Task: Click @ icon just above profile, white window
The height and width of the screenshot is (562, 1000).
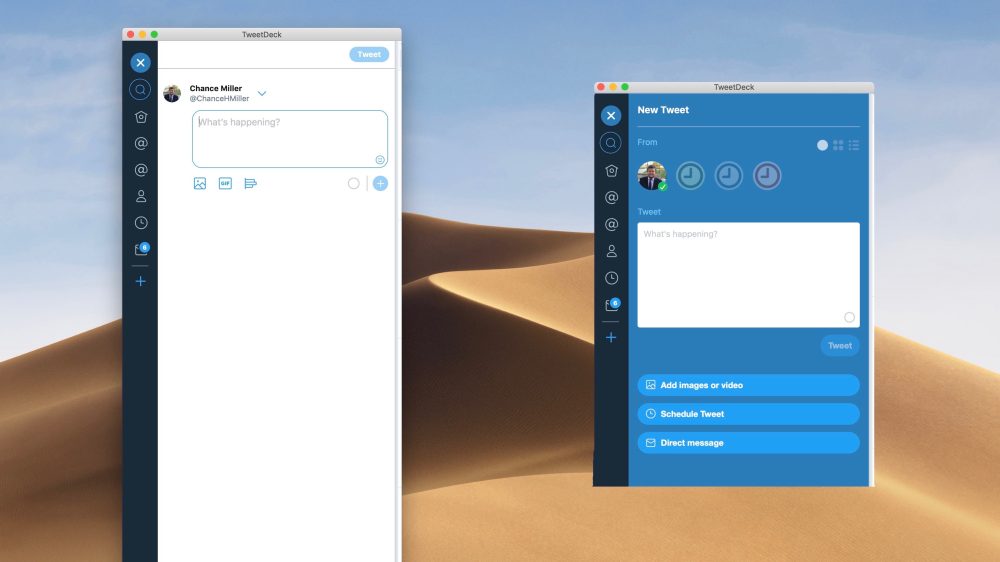Action: pyautogui.click(x=141, y=170)
